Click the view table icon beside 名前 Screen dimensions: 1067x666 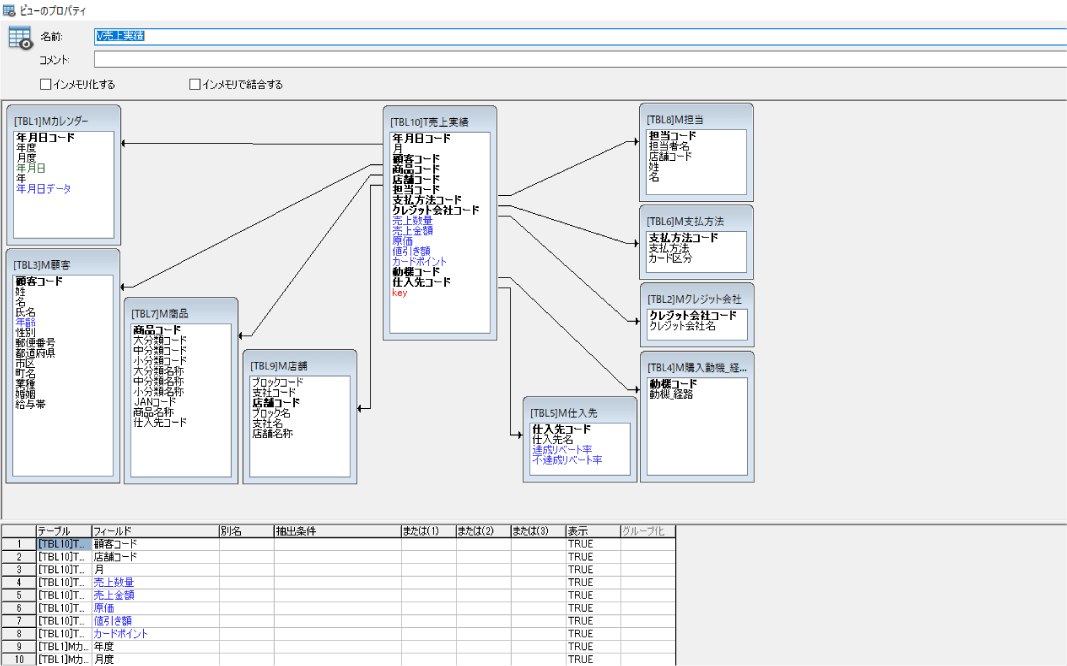click(20, 38)
